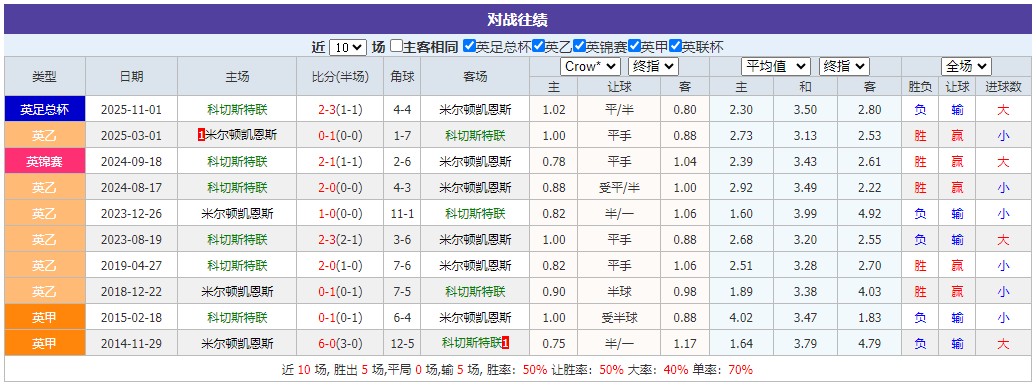The height and width of the screenshot is (385, 1036).
Task: Click the 负 result on the 2023-12-26 row
Action: [920, 213]
